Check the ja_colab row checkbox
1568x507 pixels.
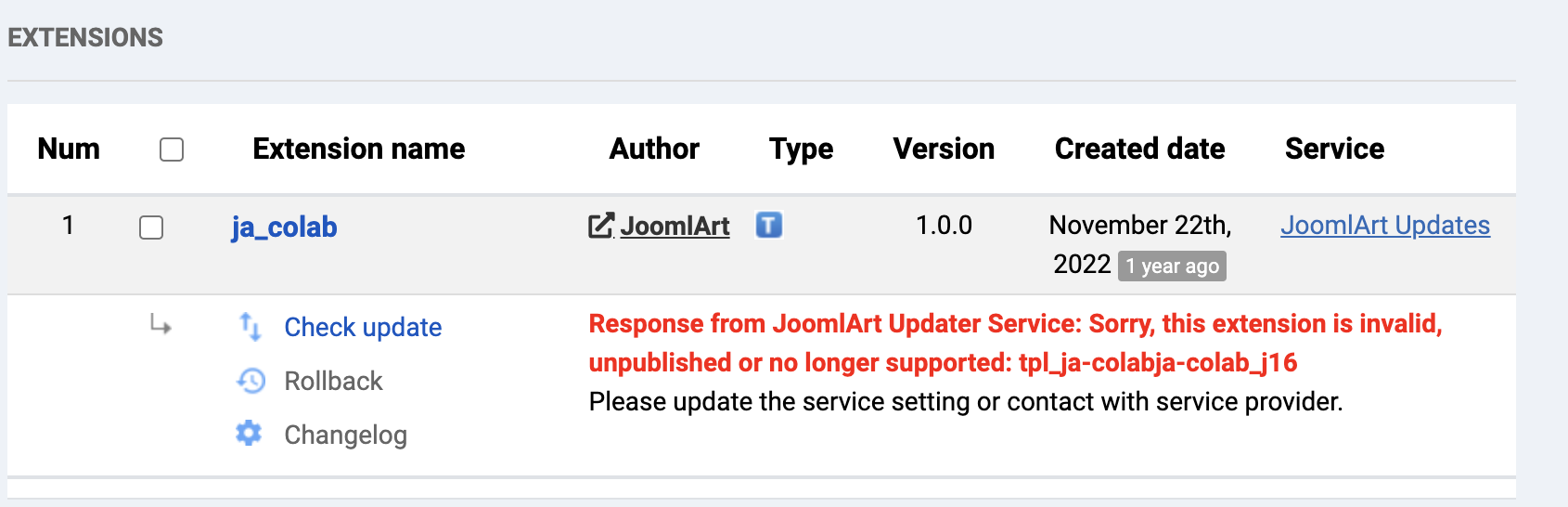151,227
